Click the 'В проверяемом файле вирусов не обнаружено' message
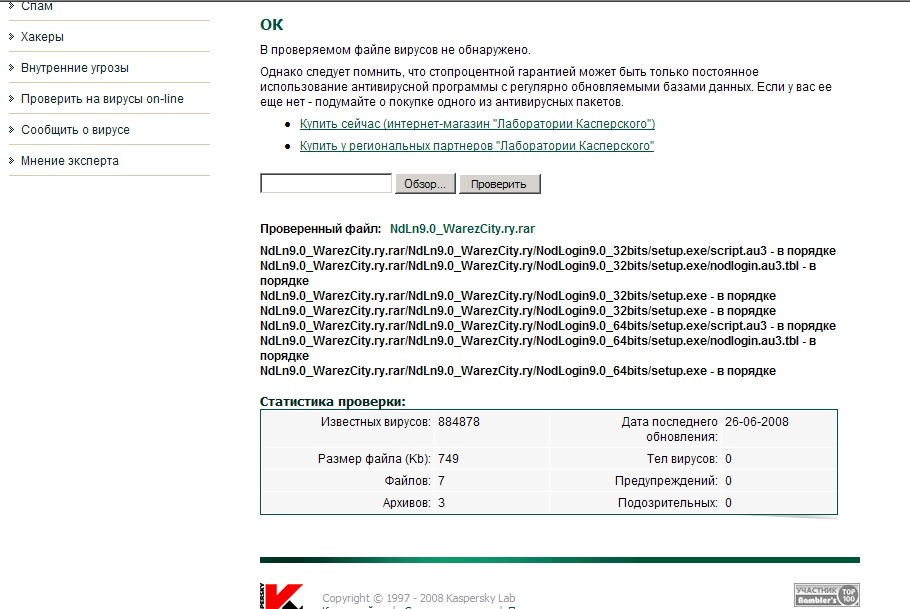 (395, 50)
